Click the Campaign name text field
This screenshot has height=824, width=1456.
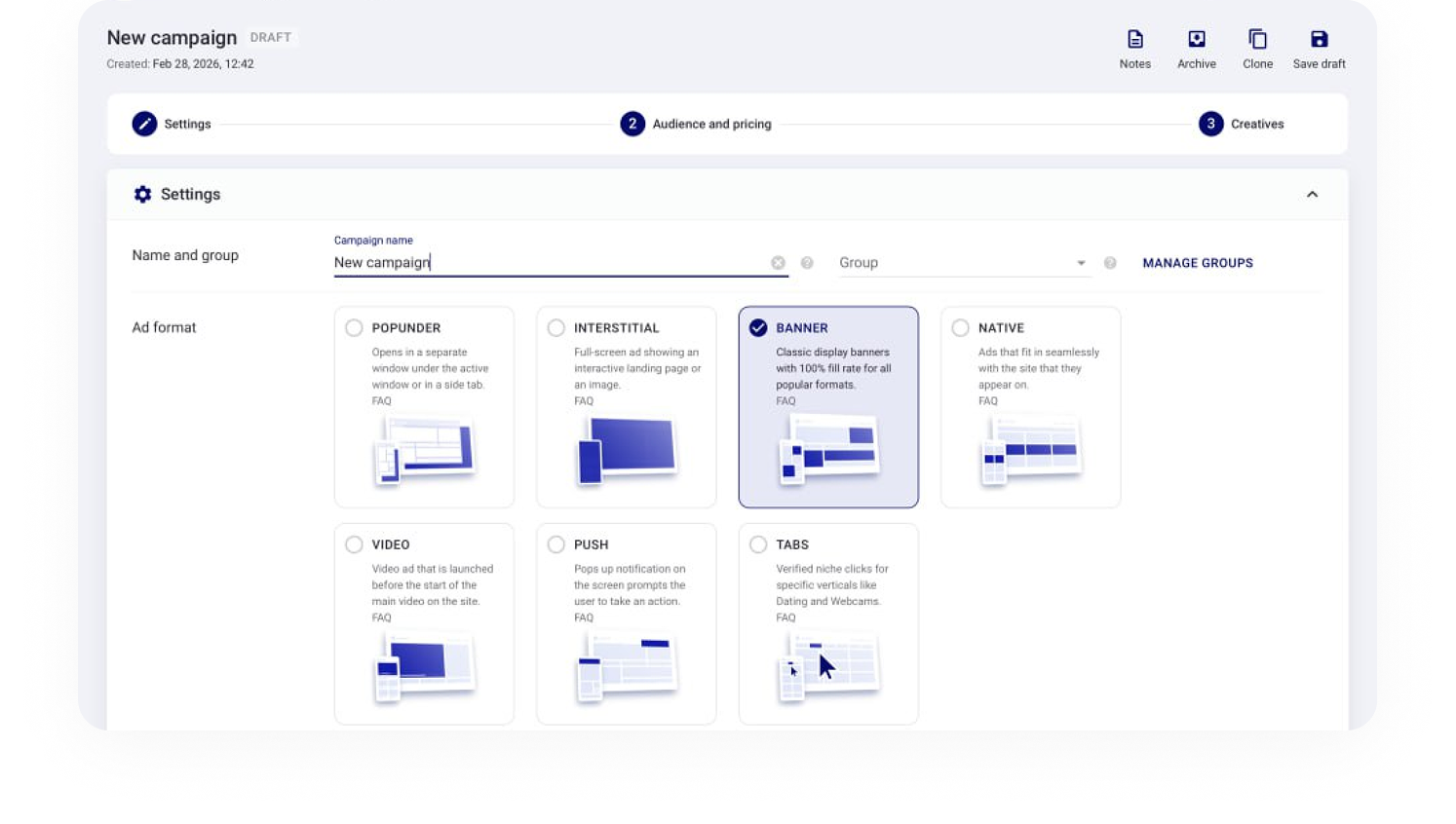click(546, 263)
